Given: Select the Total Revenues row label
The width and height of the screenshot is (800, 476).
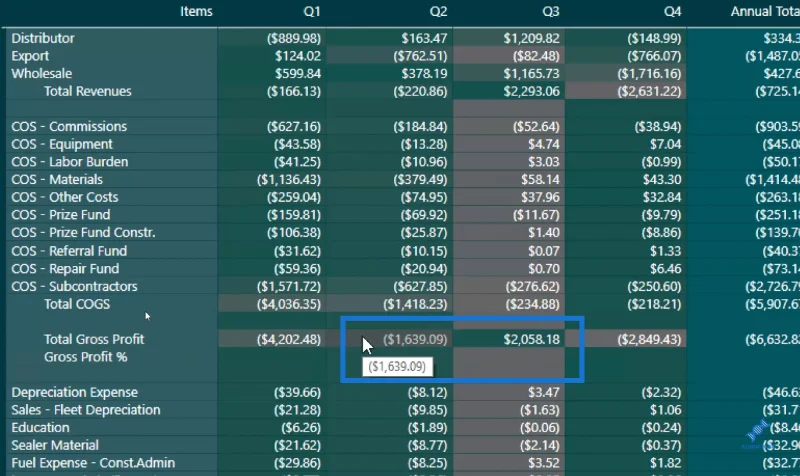Looking at the screenshot, I should point(88,91).
